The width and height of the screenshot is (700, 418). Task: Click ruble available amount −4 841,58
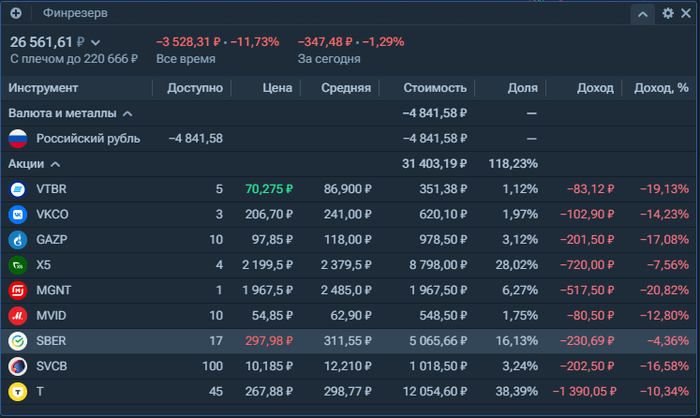[x=196, y=138]
